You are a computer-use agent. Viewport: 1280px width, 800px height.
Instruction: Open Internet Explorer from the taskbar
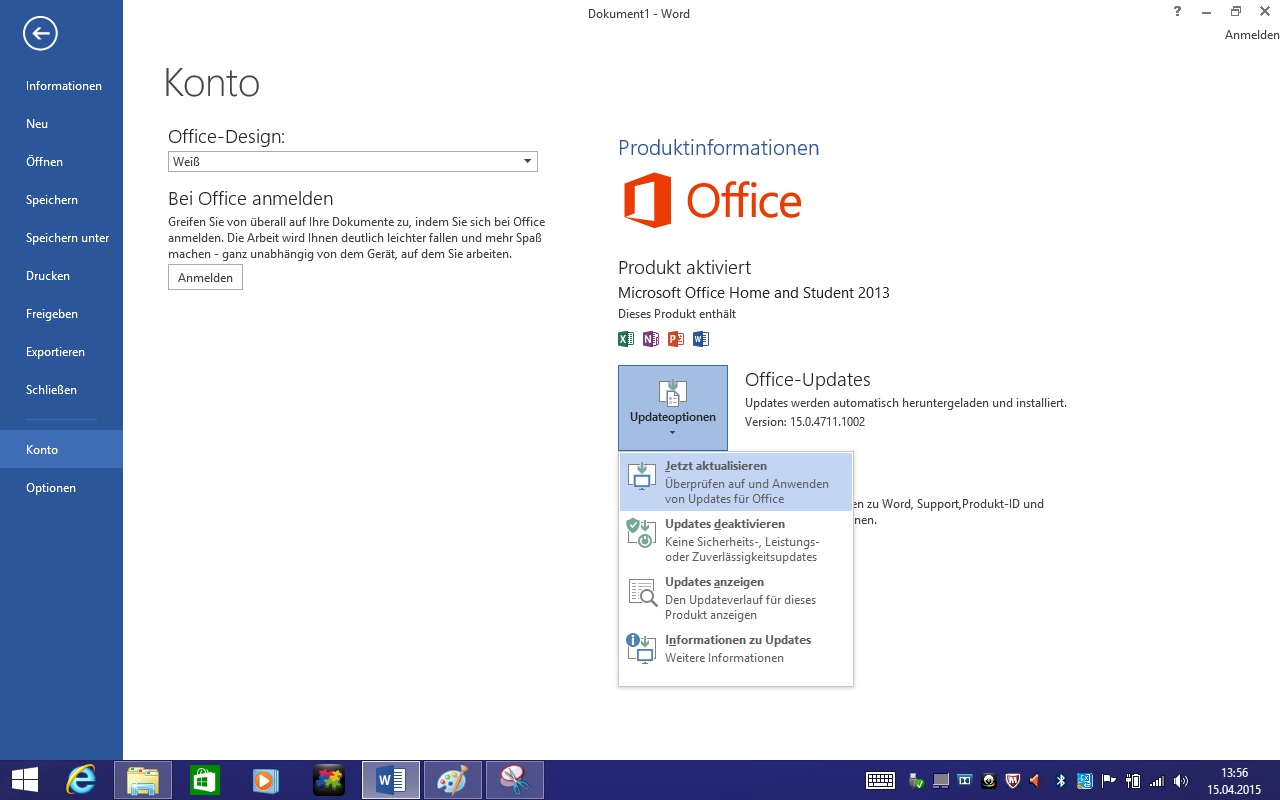coord(81,780)
